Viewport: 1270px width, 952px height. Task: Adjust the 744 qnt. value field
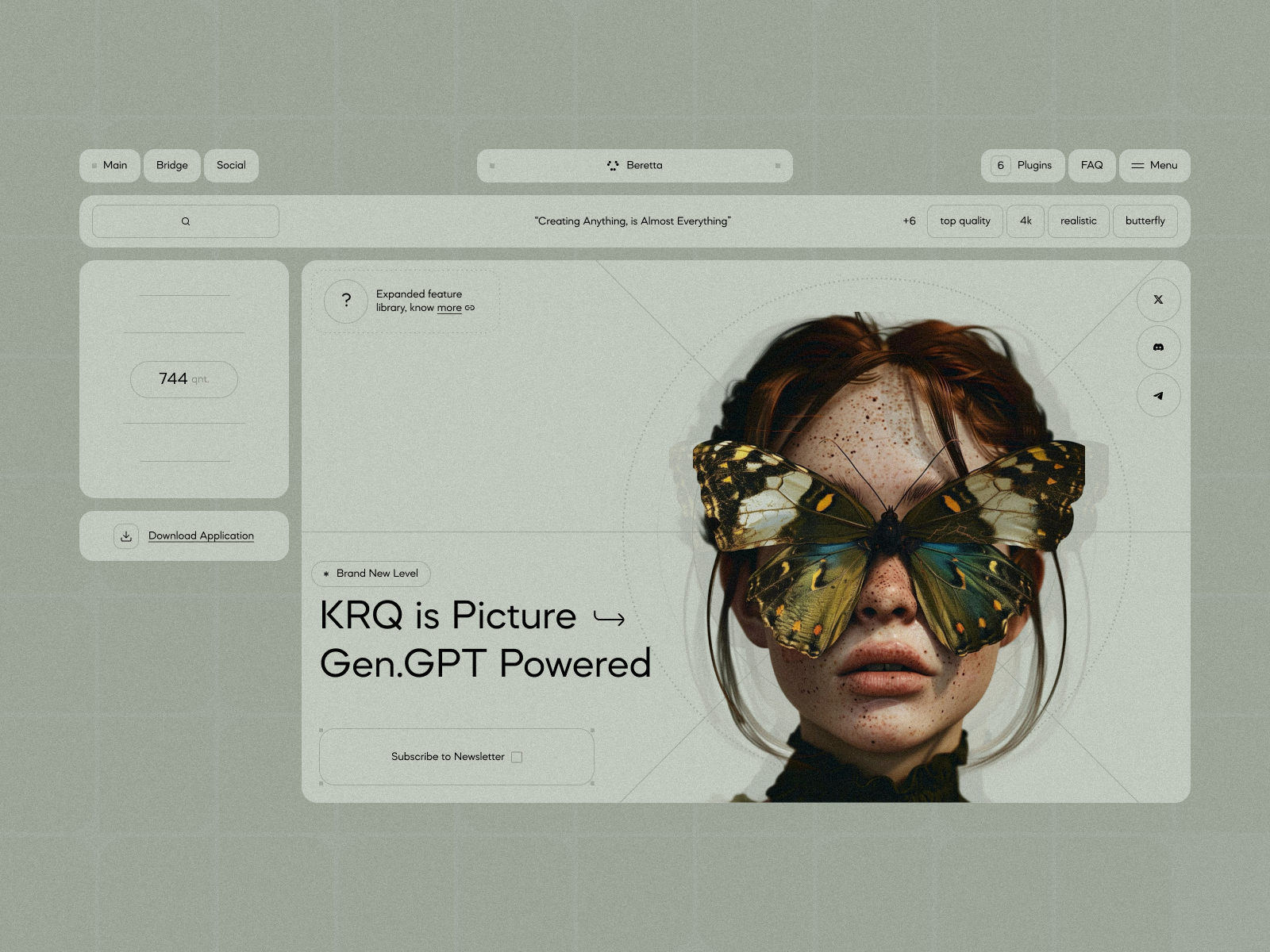point(183,378)
